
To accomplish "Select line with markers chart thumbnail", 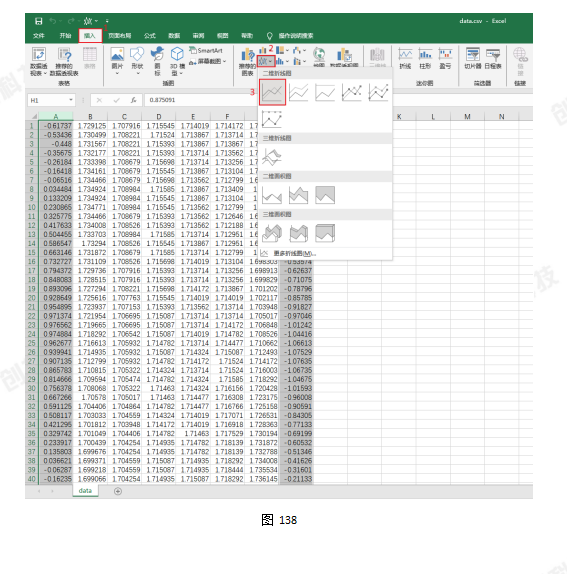I will coord(351,92).
